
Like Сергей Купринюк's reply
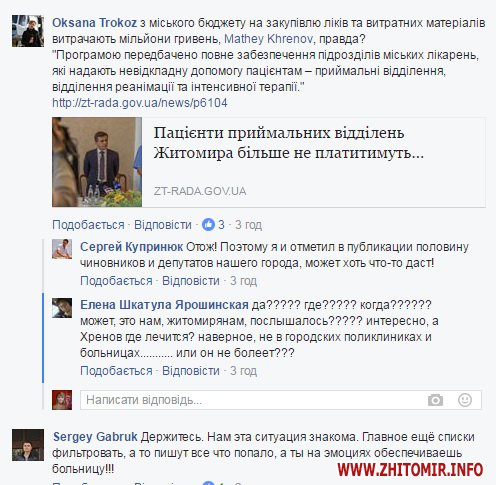[116, 281]
